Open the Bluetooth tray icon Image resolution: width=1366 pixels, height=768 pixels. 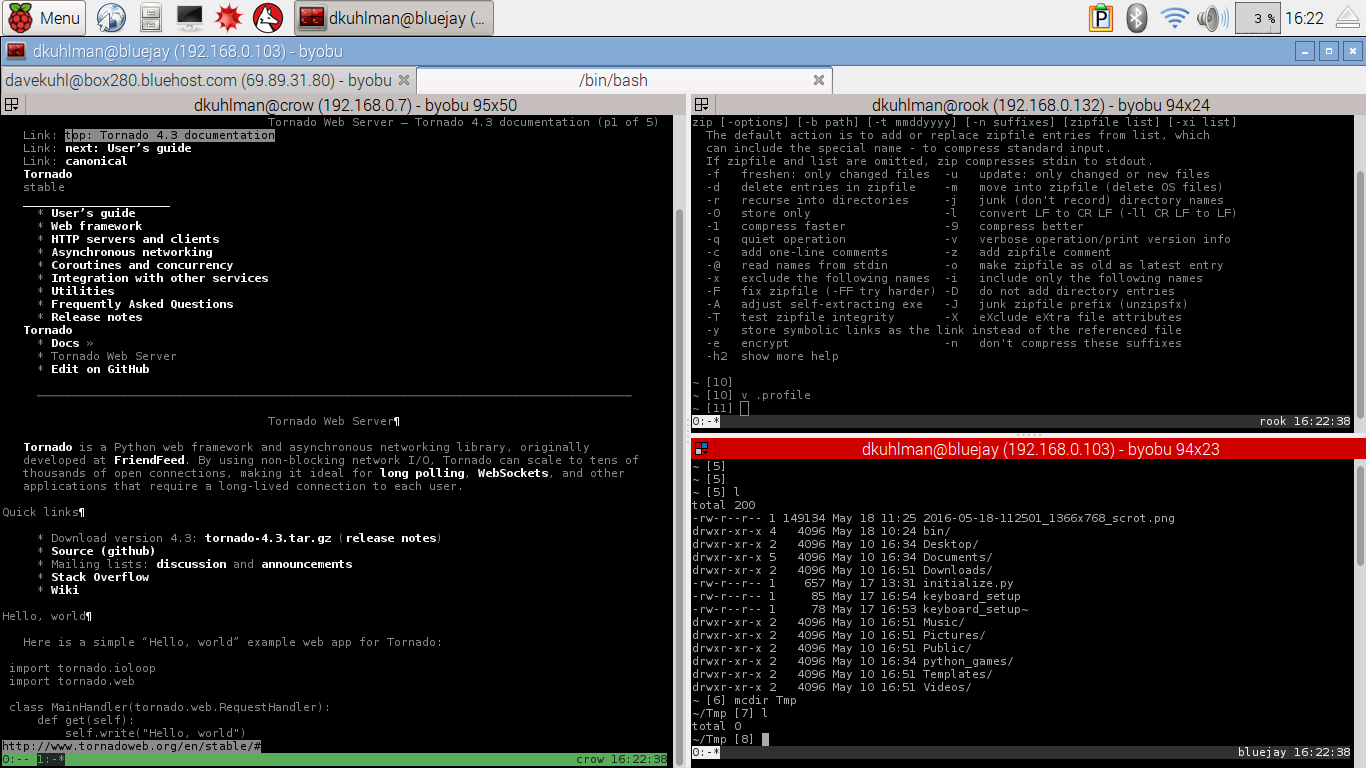point(1136,17)
